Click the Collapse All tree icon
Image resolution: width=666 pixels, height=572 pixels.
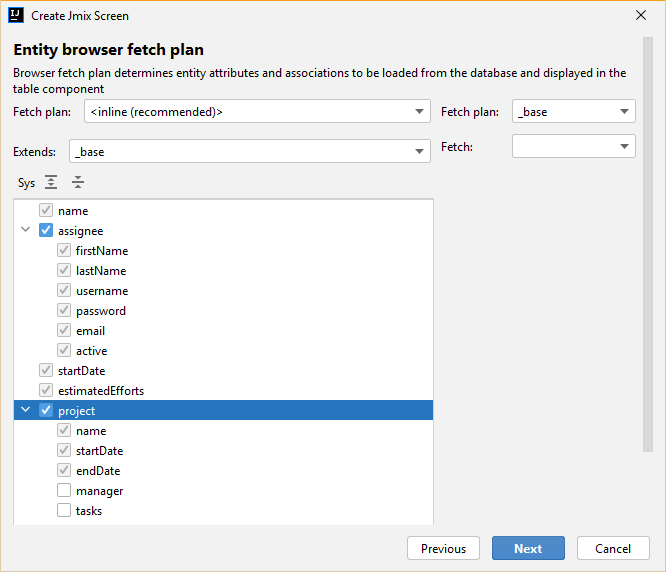[78, 182]
